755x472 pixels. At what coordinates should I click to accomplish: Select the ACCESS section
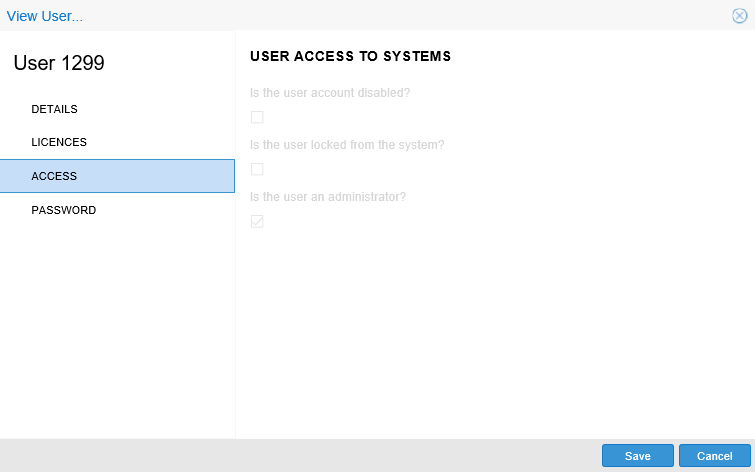coord(54,176)
